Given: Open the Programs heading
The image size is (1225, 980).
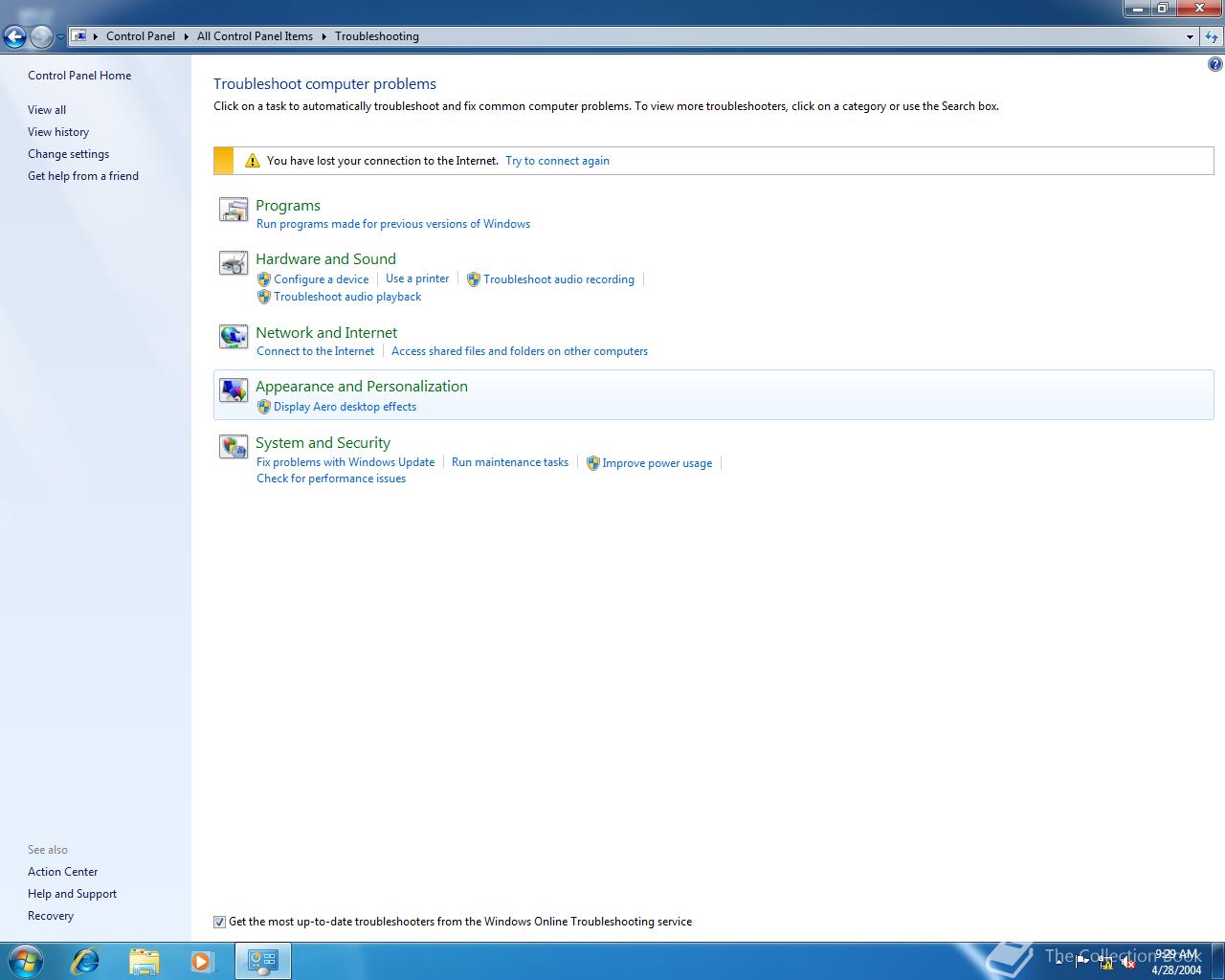Looking at the screenshot, I should click(288, 205).
